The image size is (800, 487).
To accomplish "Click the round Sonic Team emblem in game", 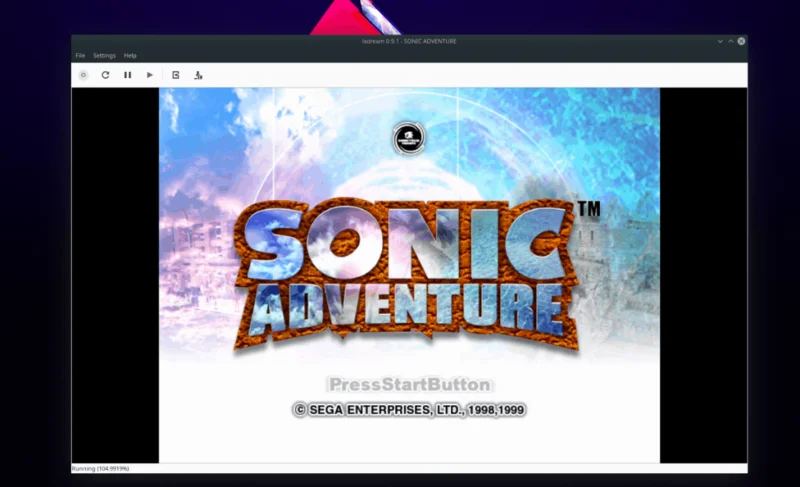I will [x=409, y=138].
